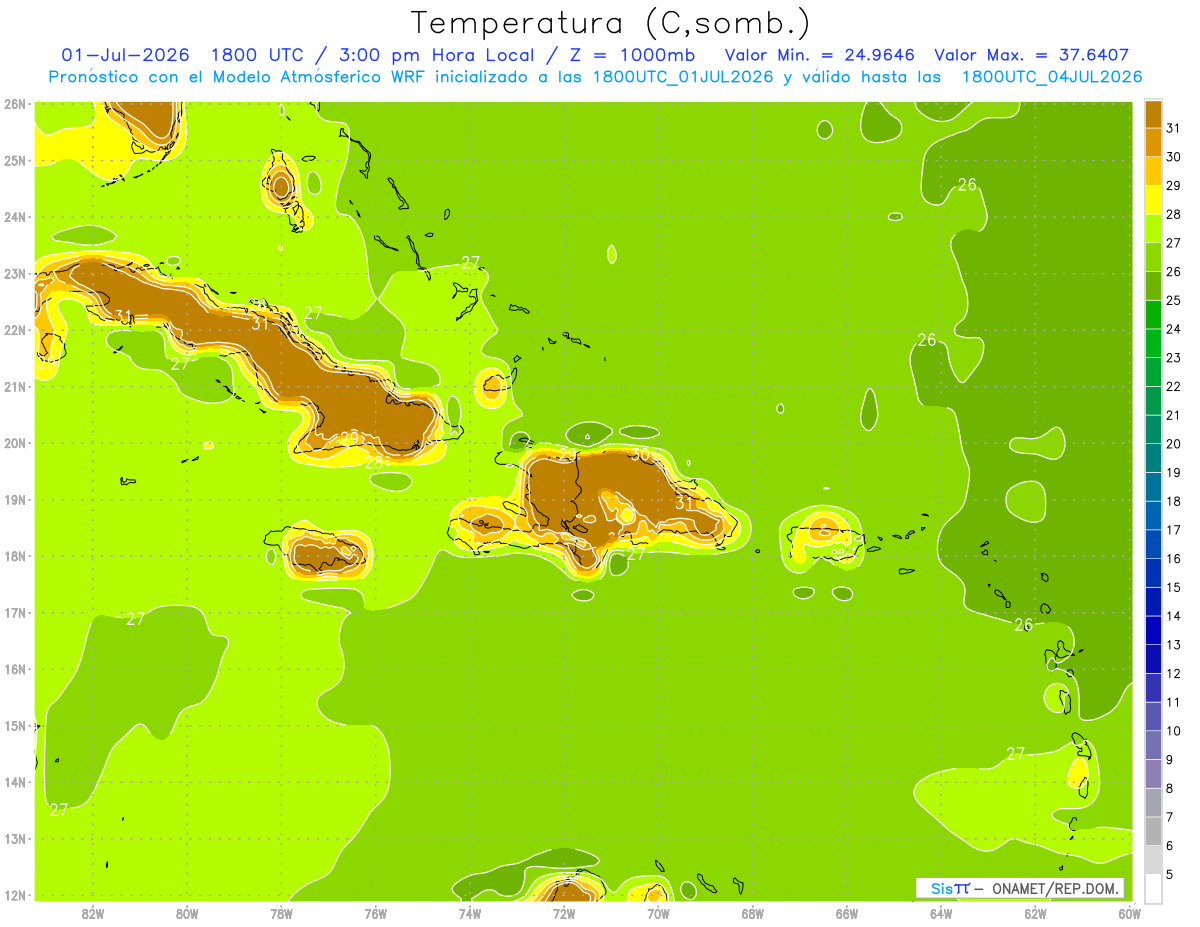Click the "68W" longitude axis label
The width and height of the screenshot is (1200, 927).
752,913
